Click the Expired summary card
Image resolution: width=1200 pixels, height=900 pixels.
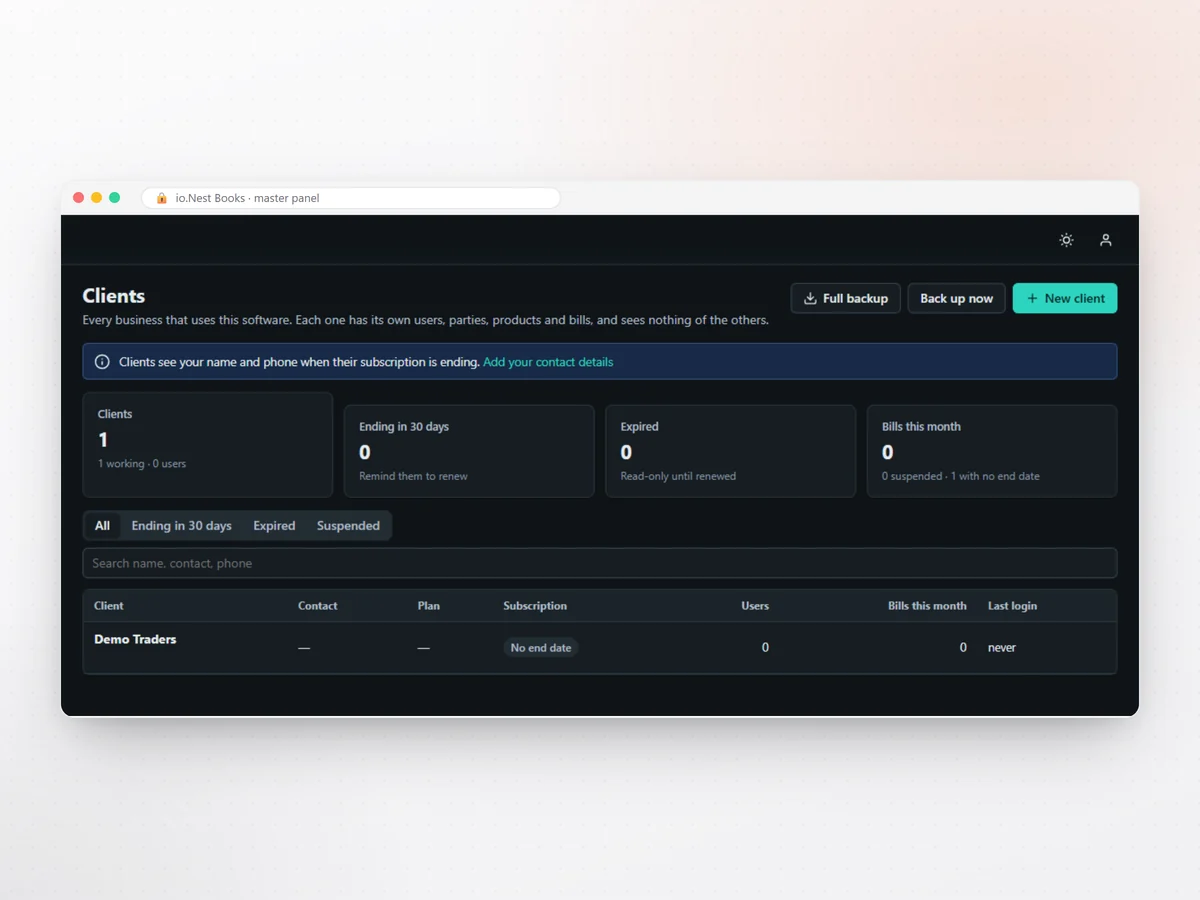731,451
